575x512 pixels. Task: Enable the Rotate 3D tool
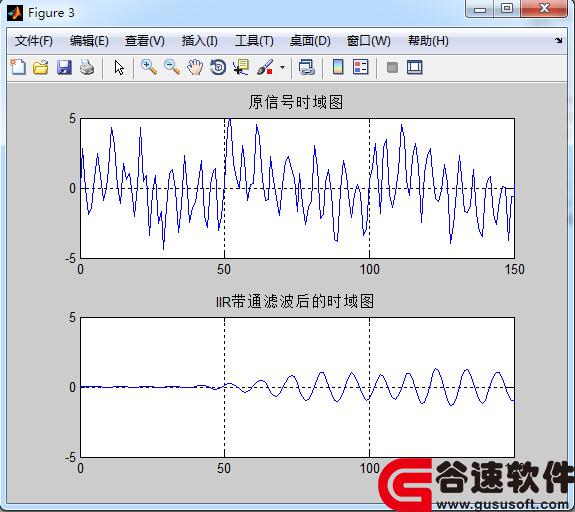click(218, 67)
